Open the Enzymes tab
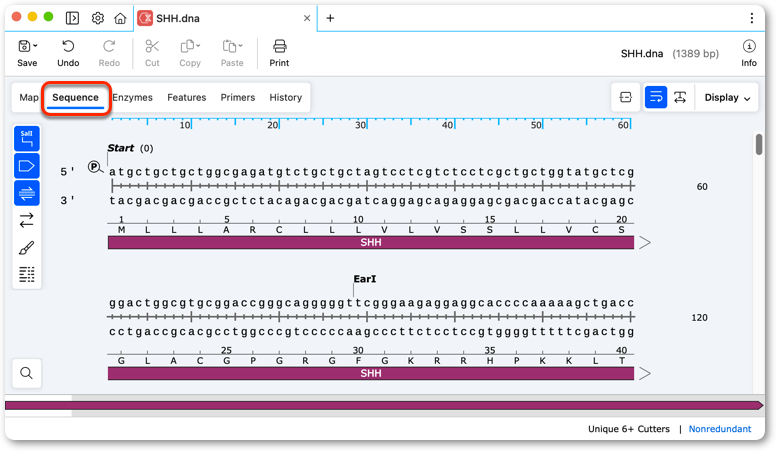Image resolution: width=776 pixels, height=451 pixels. (x=132, y=98)
